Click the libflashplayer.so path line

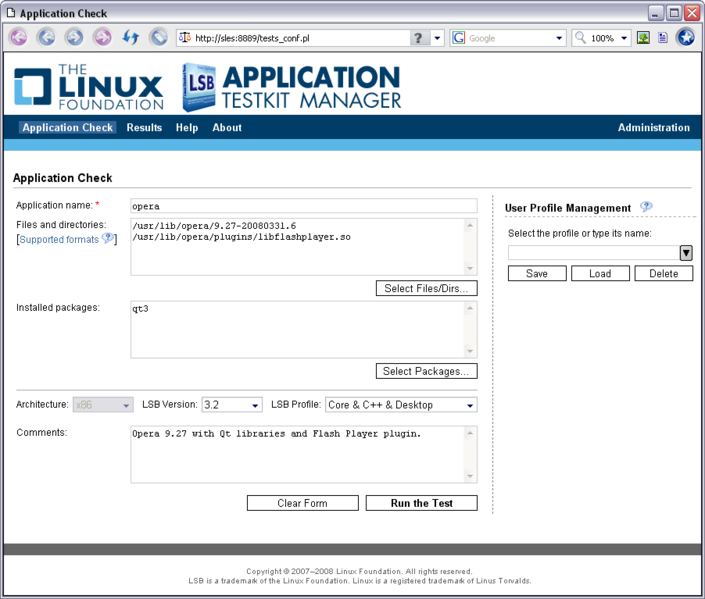click(x=241, y=237)
